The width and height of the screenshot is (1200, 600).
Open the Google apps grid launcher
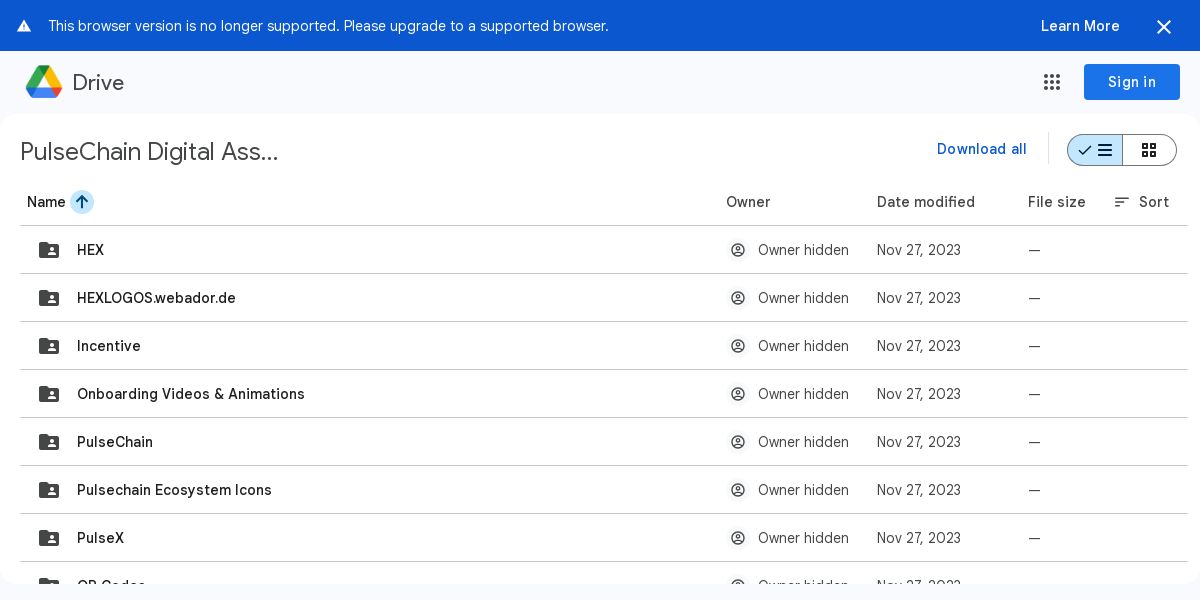[x=1052, y=82]
